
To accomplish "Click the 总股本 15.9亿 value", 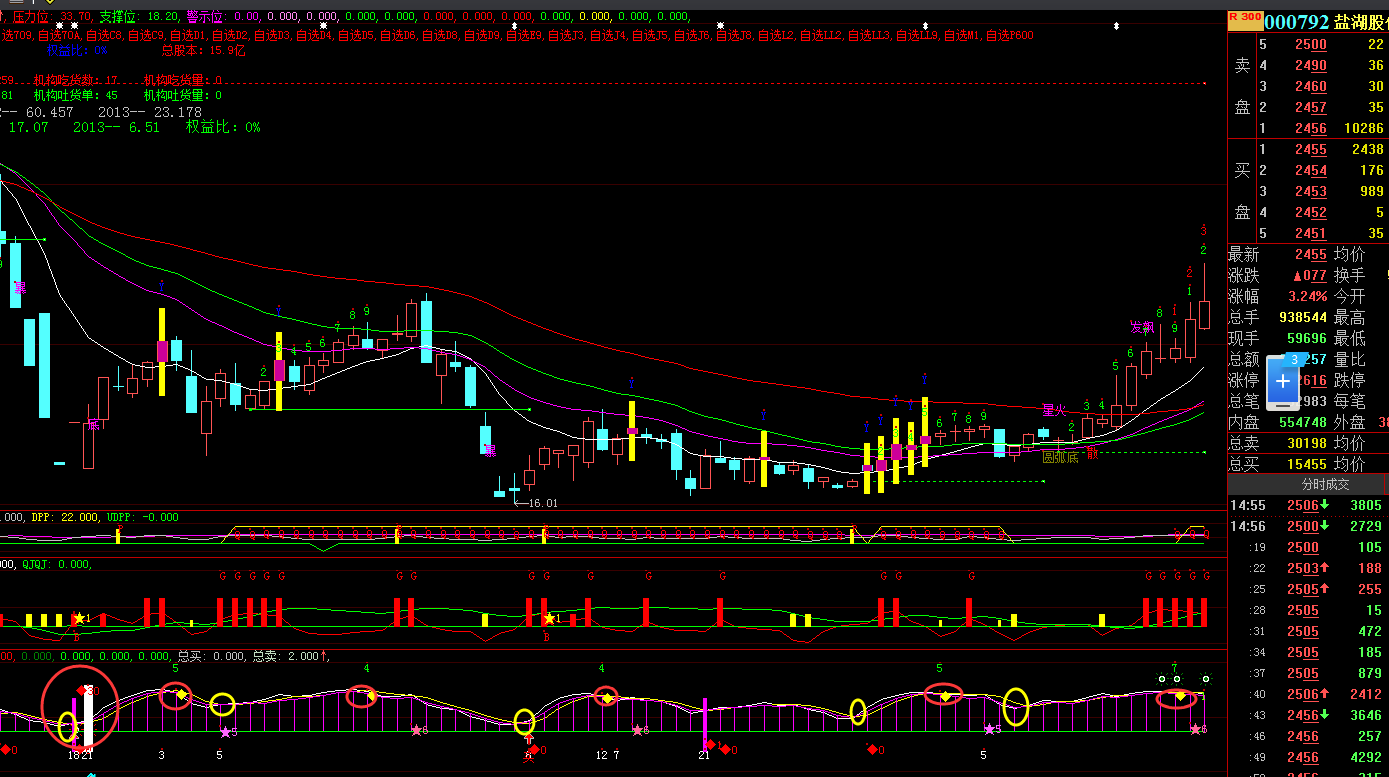I will pyautogui.click(x=203, y=50).
